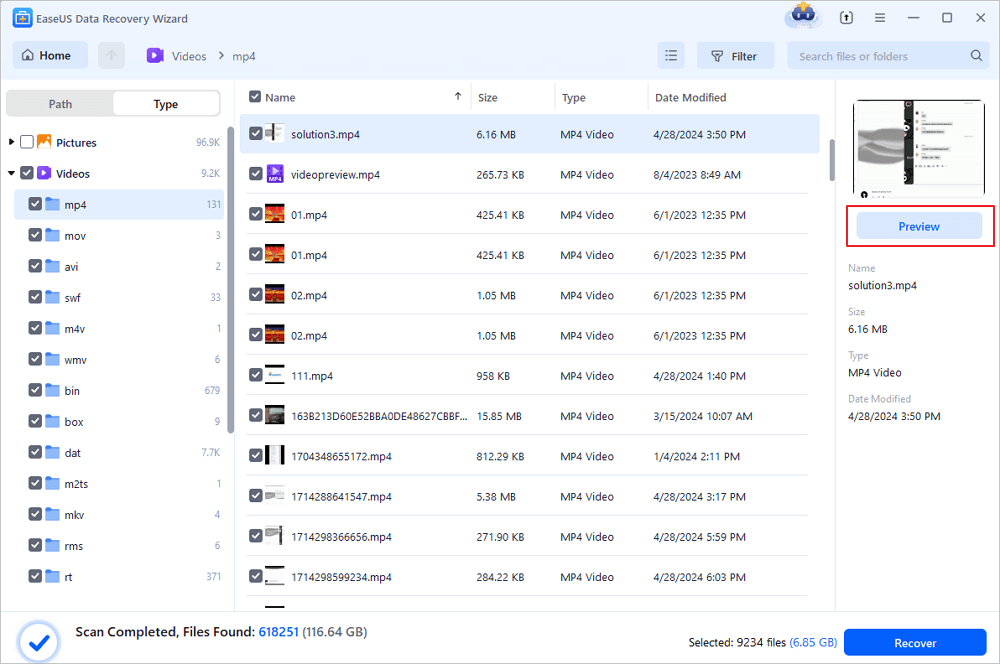This screenshot has height=664, width=1000.
Task: Select file 1714298599234.mp4
Action: pyautogui.click(x=527, y=576)
